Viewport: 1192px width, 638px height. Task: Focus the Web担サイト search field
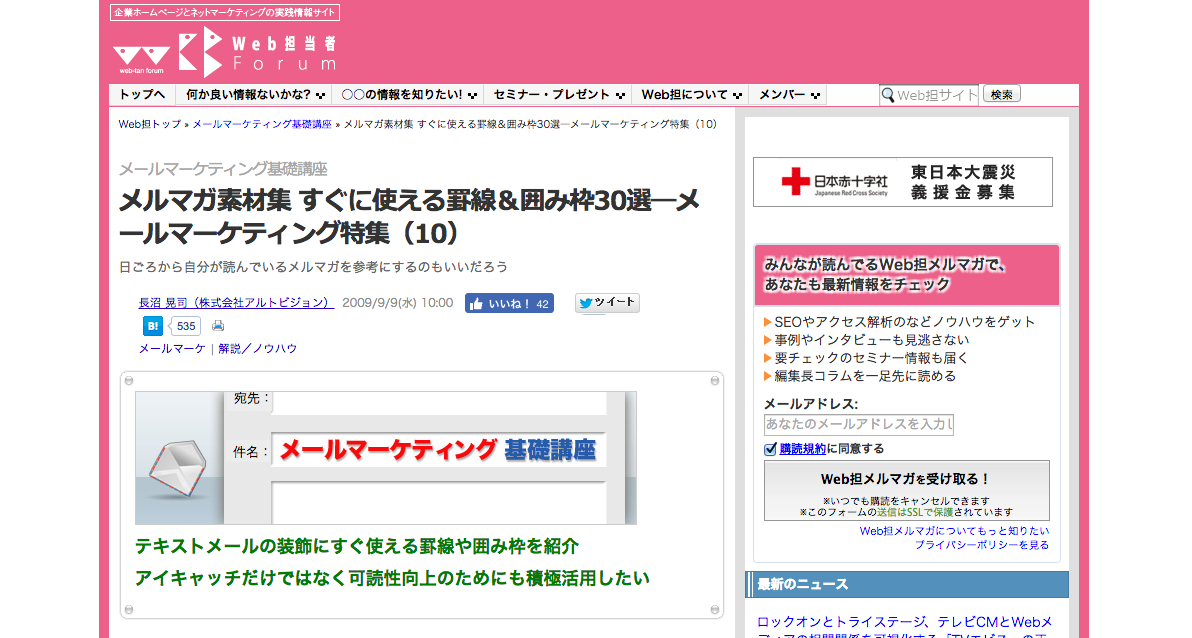[x=929, y=95]
